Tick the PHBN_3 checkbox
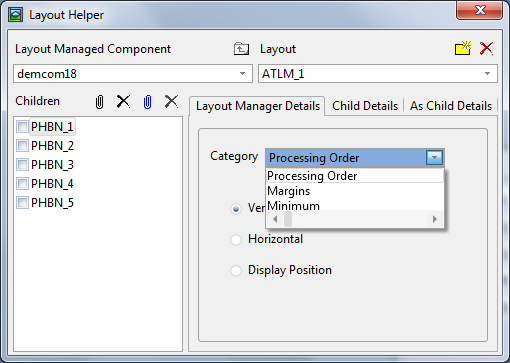This screenshot has height=363, width=510. [22, 165]
